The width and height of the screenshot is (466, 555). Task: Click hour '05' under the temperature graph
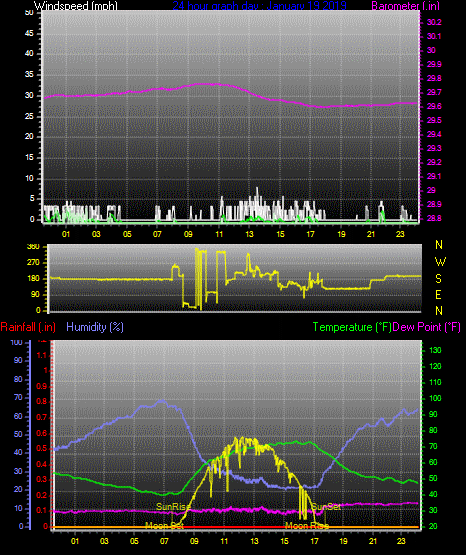[134, 541]
